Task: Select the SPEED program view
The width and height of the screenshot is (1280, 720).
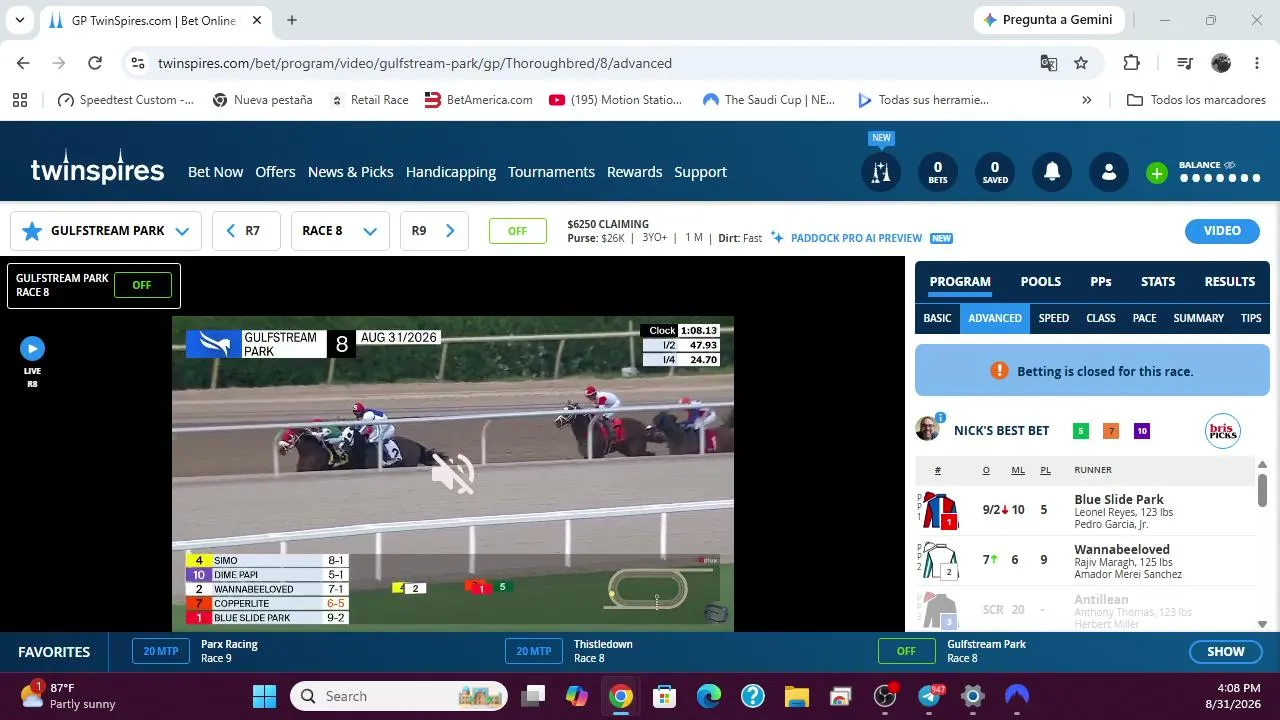Action: click(1054, 318)
